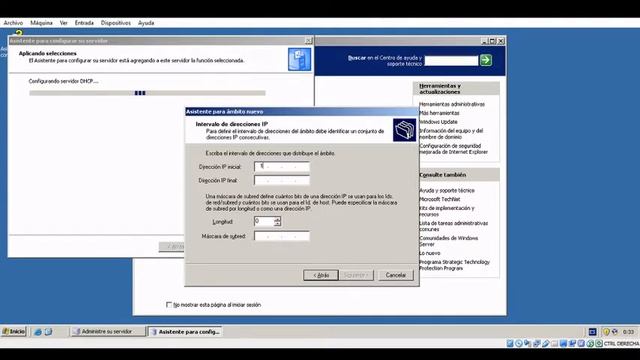Click Cancelar in the new scope wizard
Viewport: 640px width, 360px height.
tap(396, 275)
